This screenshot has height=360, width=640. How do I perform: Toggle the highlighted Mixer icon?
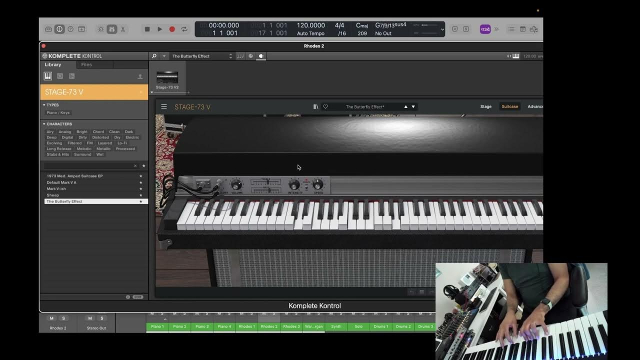pos(111,29)
